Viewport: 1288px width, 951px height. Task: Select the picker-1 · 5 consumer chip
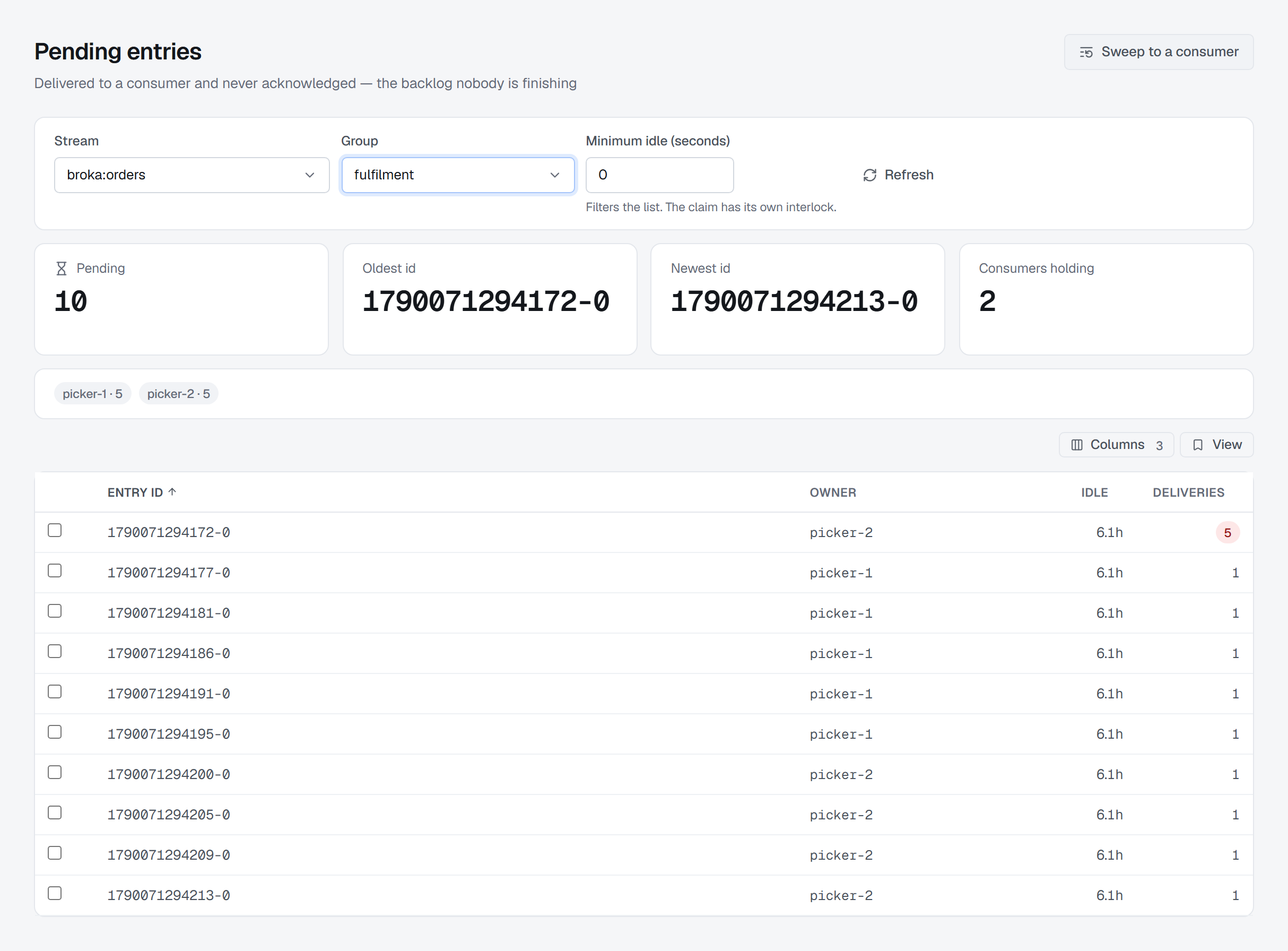93,394
